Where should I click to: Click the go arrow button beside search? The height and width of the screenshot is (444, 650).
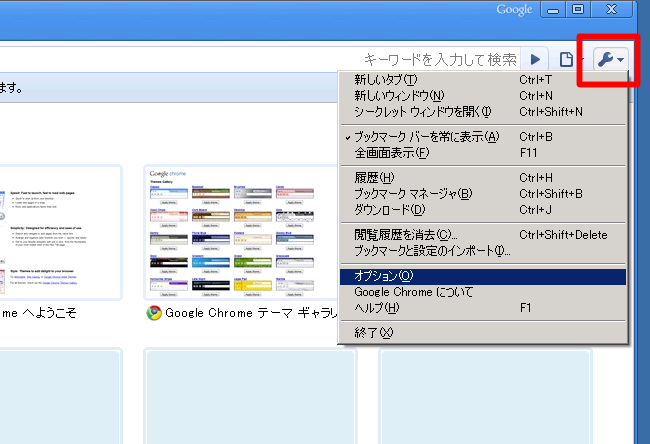tap(537, 60)
